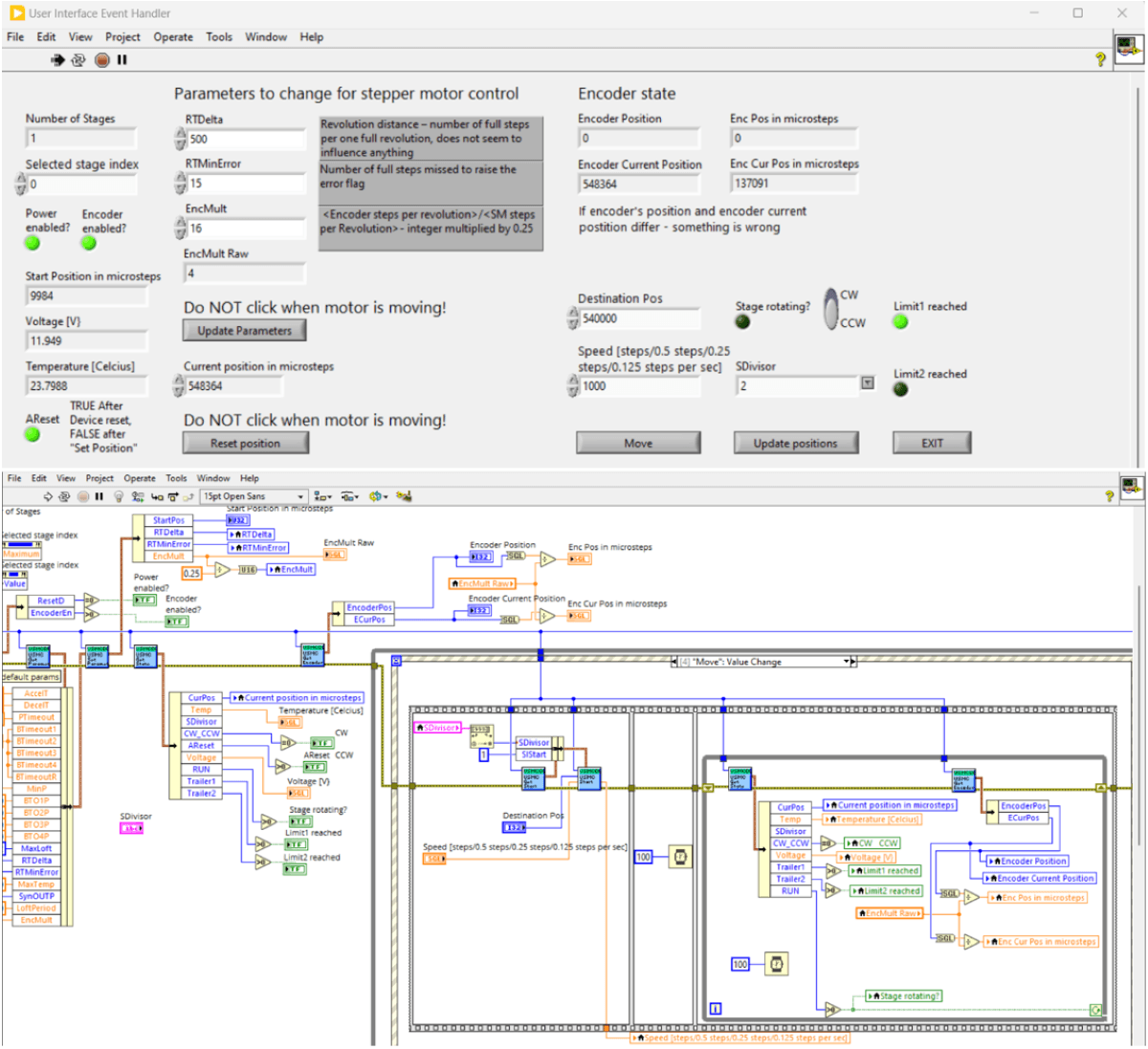Open front panel context help question mark

(x=1100, y=59)
